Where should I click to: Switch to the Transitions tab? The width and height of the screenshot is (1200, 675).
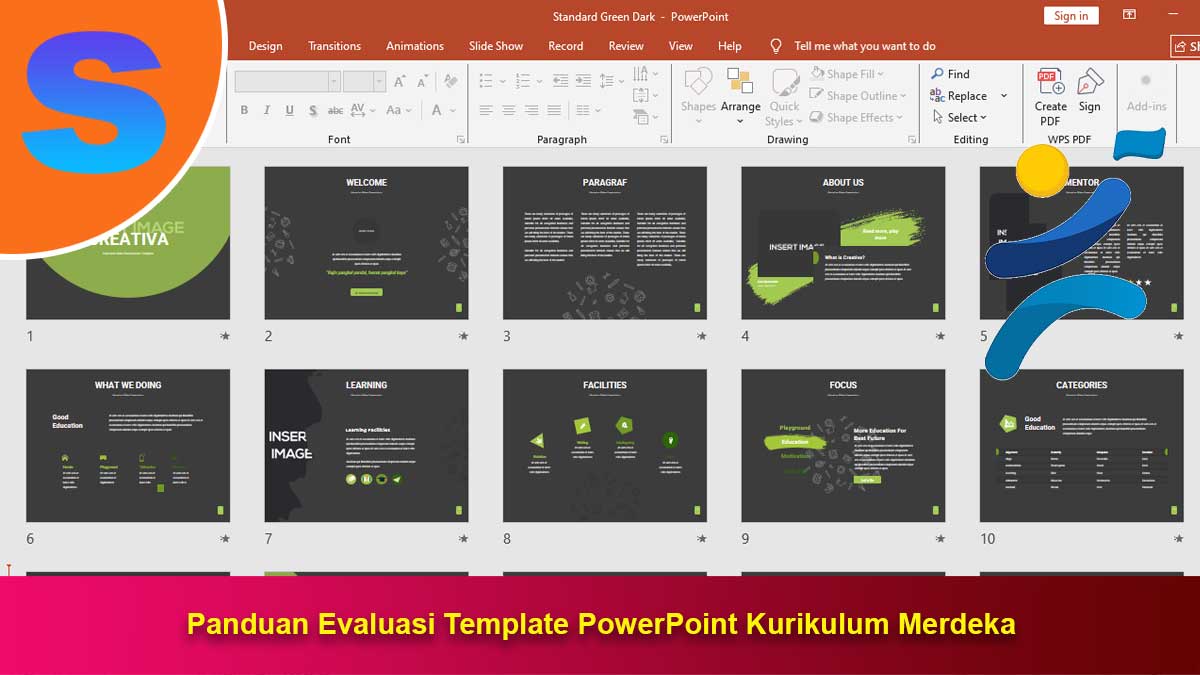click(335, 46)
